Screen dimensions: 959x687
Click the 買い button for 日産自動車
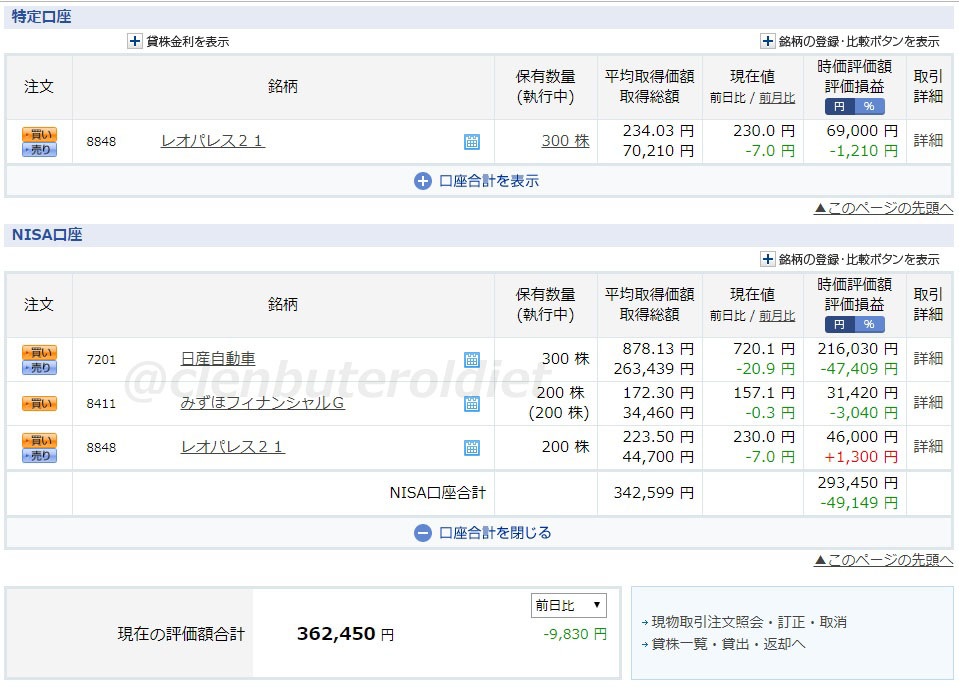tap(39, 352)
